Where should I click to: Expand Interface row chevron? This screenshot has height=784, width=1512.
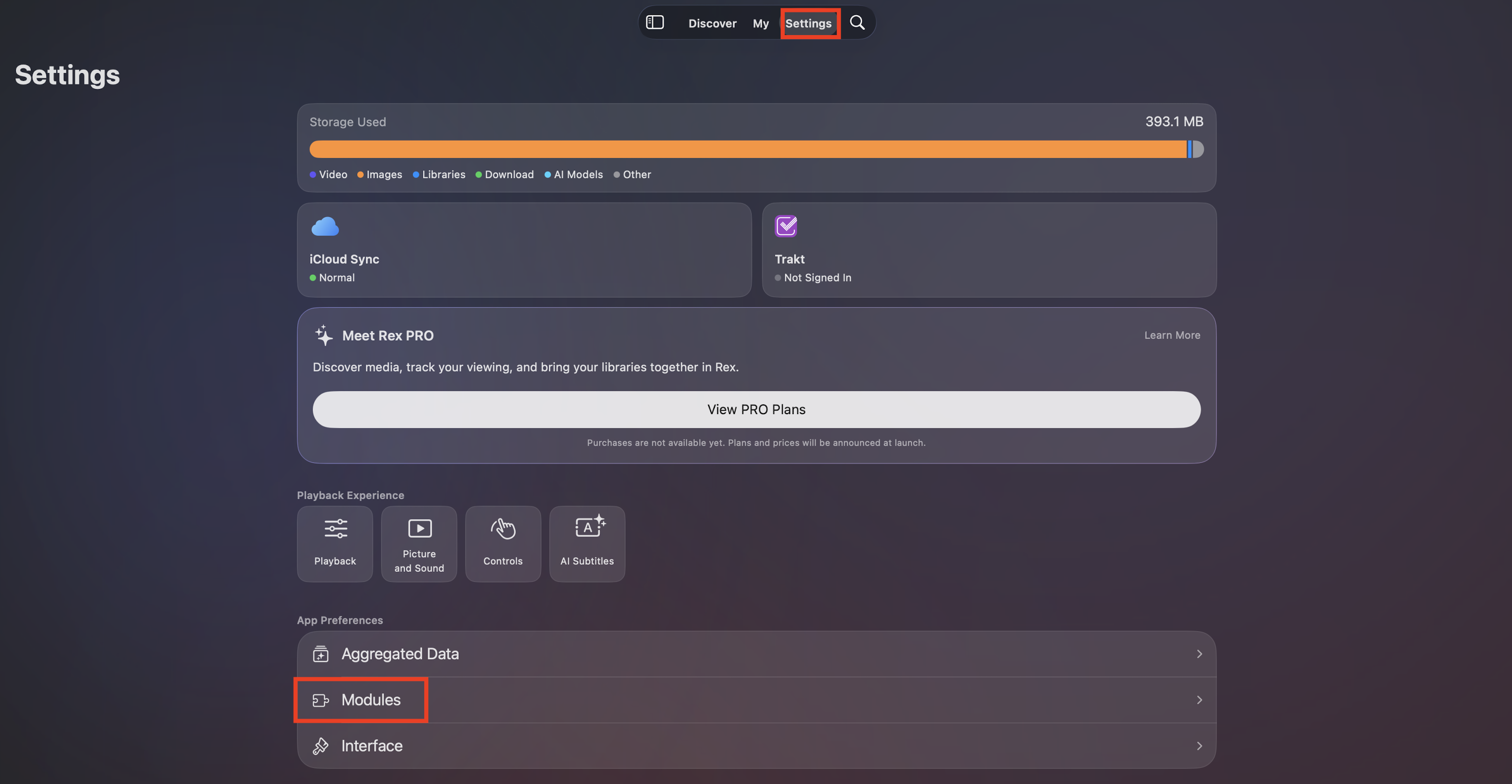coord(1199,745)
